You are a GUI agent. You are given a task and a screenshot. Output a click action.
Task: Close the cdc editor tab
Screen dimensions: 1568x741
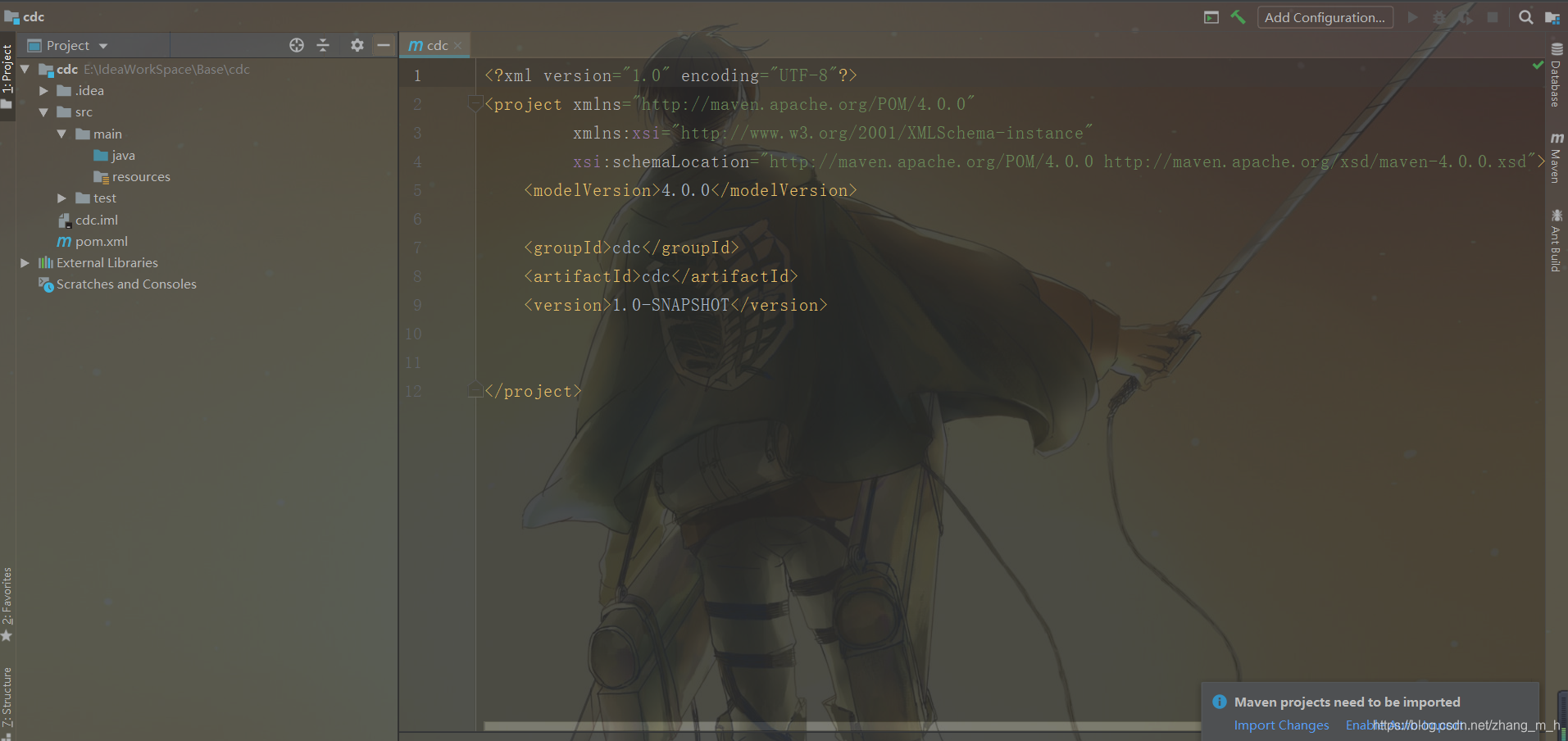[457, 46]
